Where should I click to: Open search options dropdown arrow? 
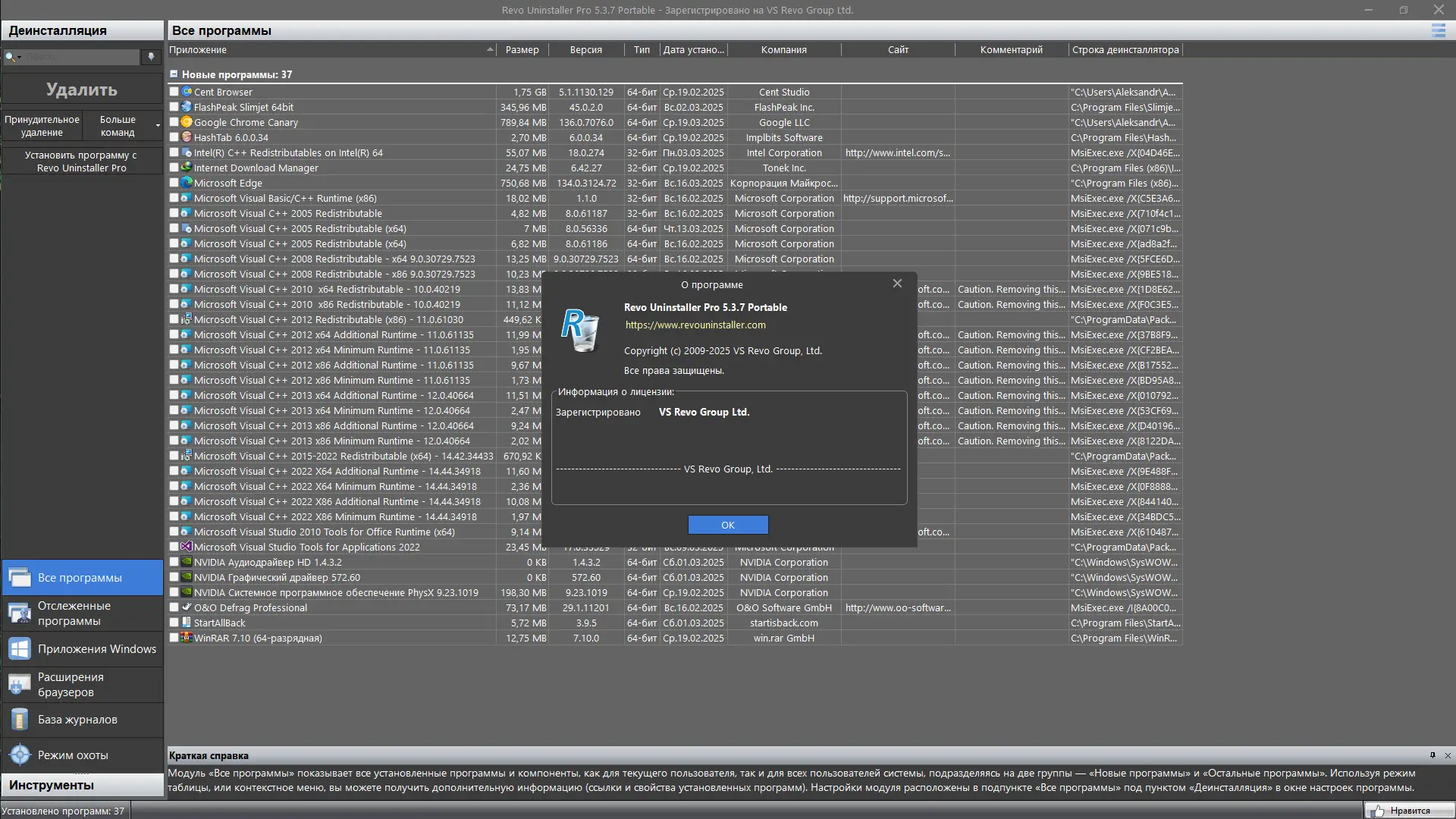coord(20,58)
